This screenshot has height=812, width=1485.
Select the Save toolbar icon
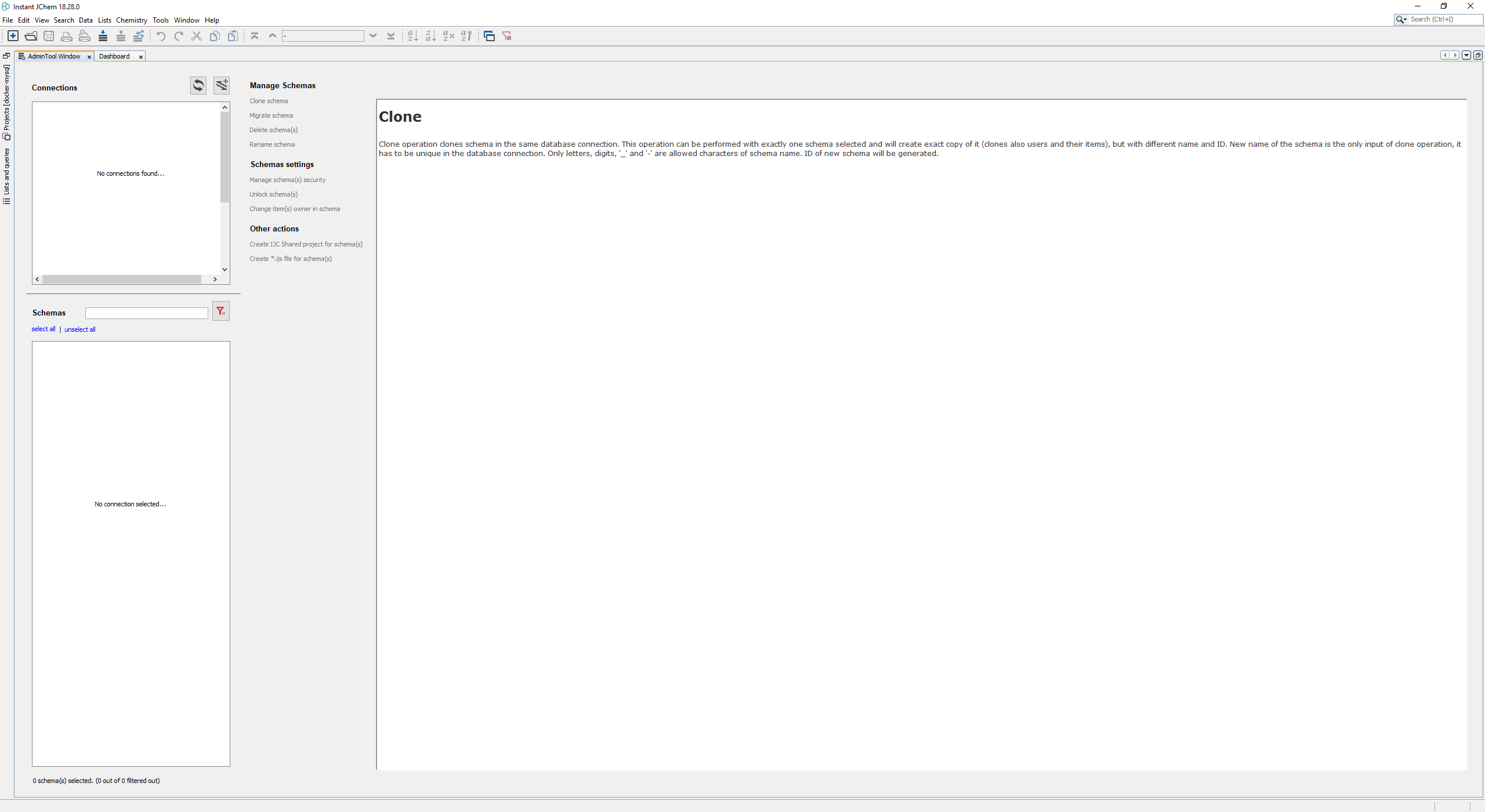[49, 36]
